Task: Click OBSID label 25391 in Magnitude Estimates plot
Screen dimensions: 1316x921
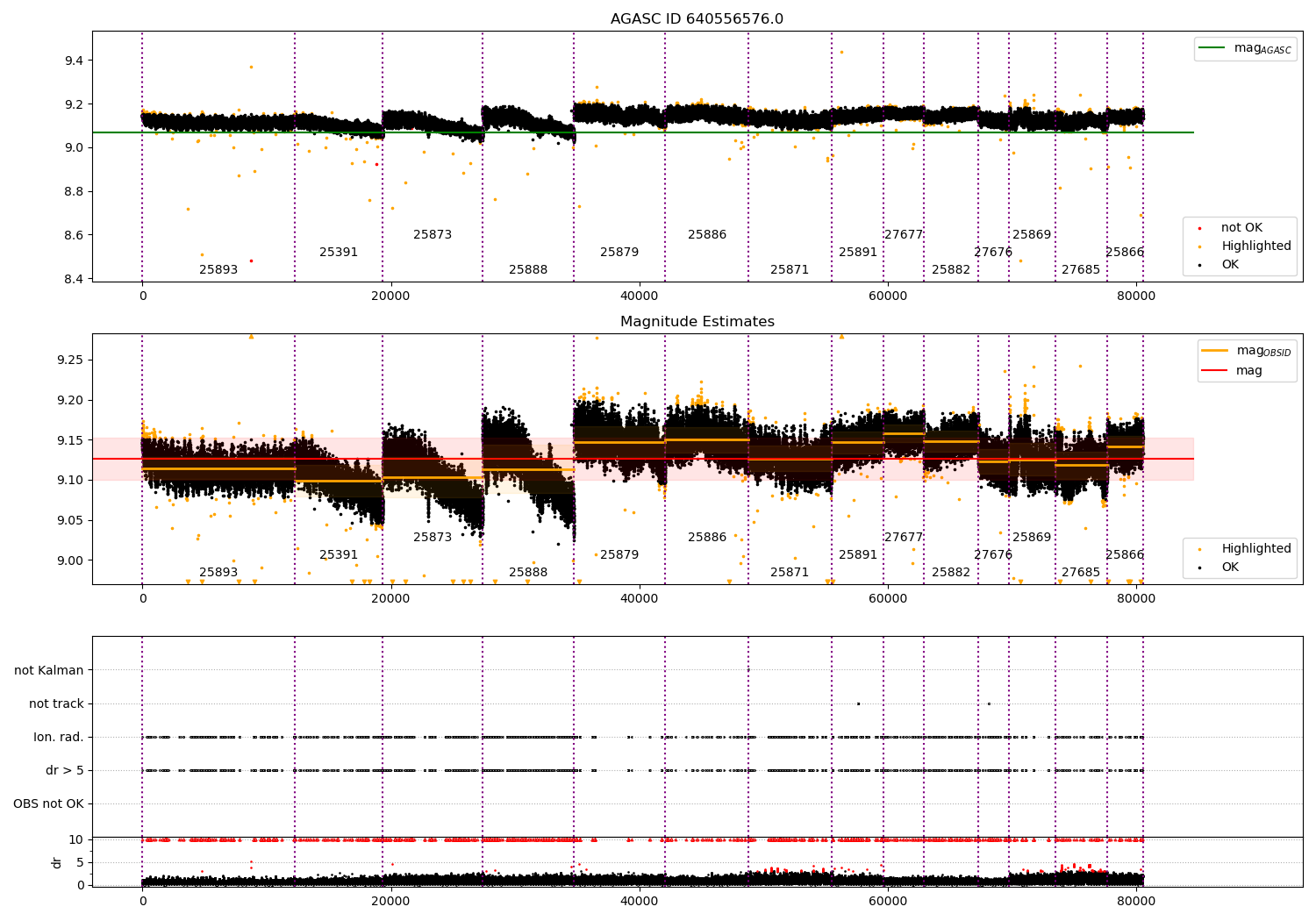Action: [x=339, y=555]
